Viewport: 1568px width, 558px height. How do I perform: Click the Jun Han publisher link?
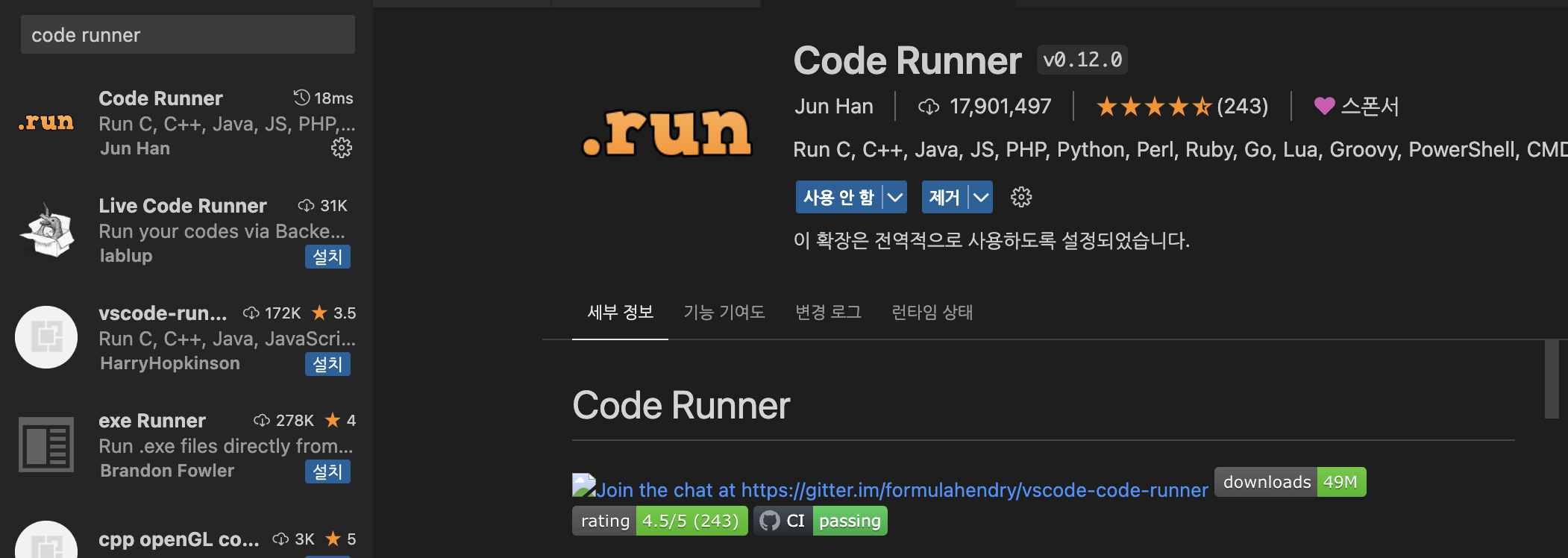click(834, 107)
